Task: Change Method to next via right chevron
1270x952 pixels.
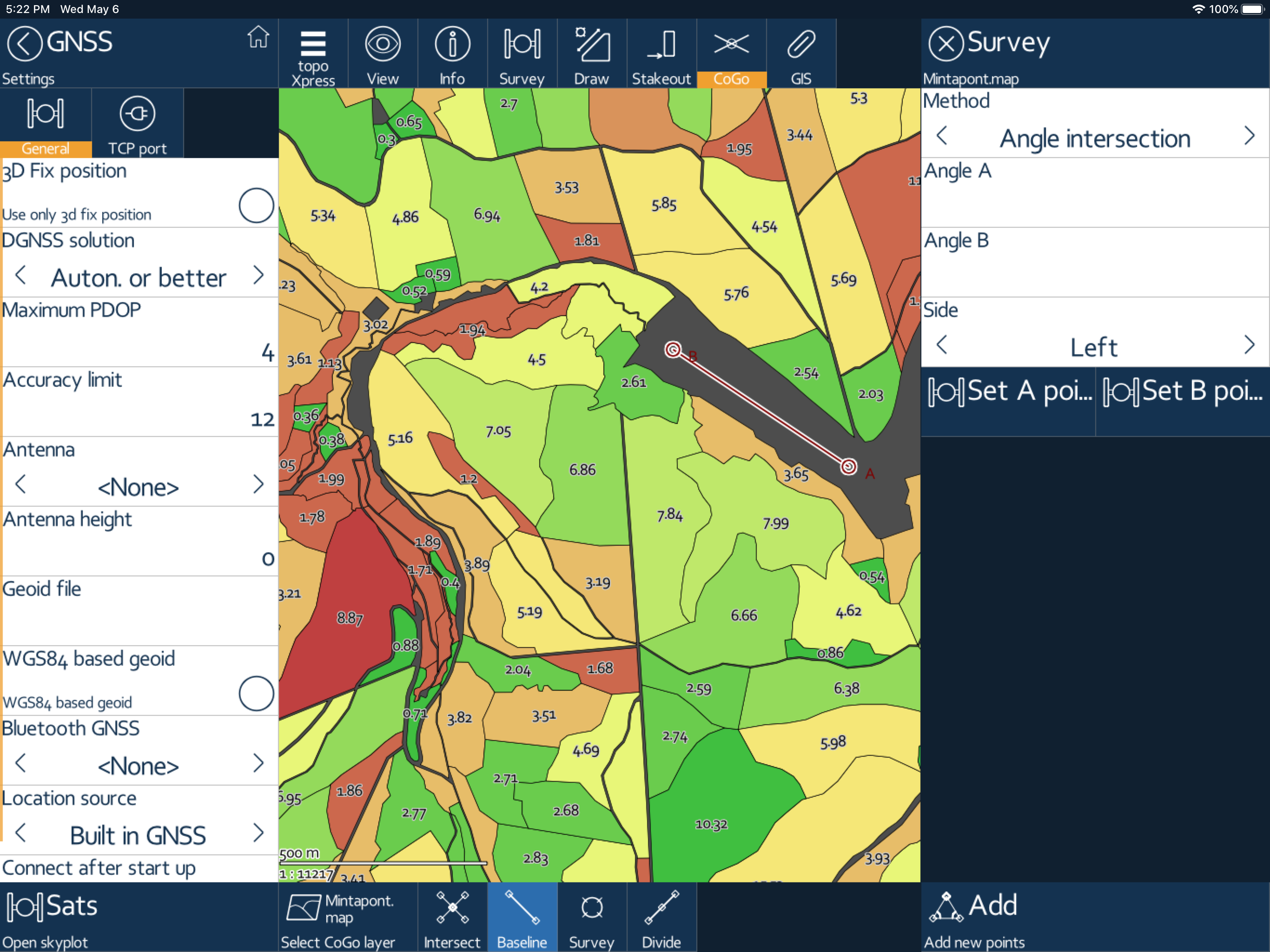Action: [x=1250, y=137]
